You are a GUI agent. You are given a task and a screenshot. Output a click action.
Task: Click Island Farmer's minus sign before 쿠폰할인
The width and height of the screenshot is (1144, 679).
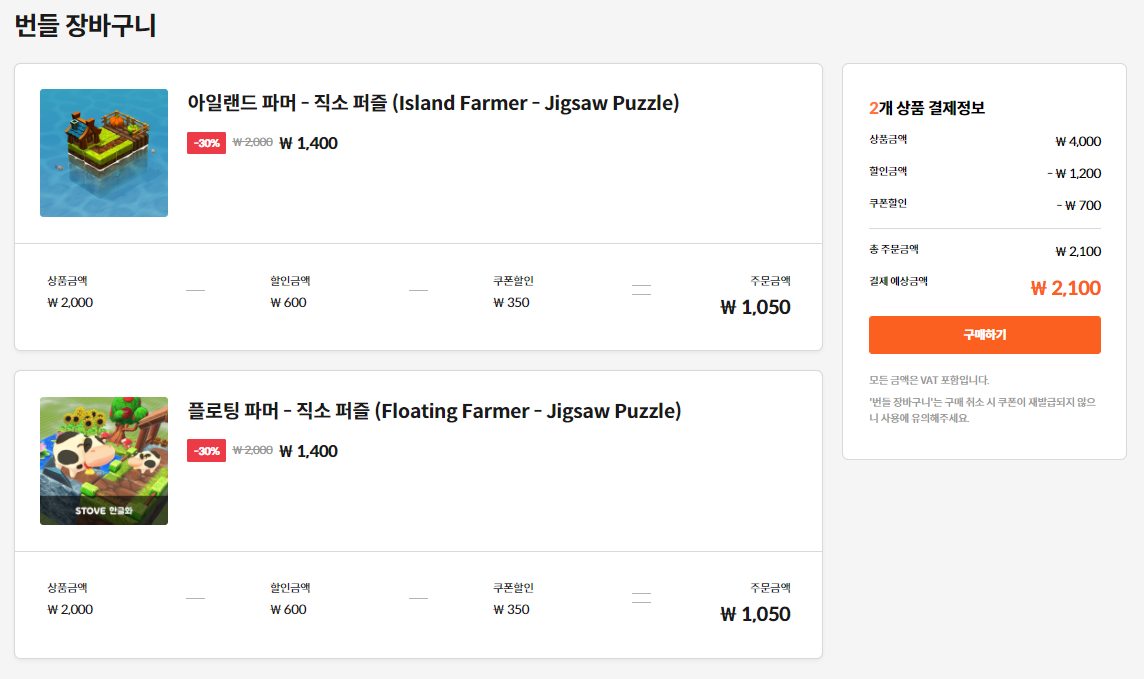pyautogui.click(x=418, y=291)
